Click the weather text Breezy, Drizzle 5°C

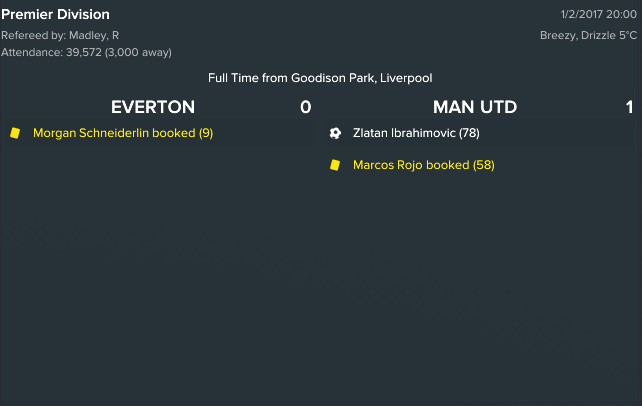[588, 36]
